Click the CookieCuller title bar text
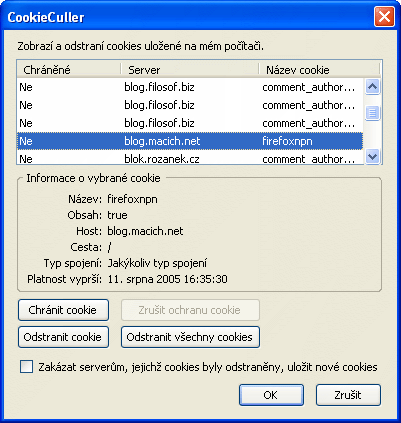Viewport: 401px width, 423px height. [46, 17]
